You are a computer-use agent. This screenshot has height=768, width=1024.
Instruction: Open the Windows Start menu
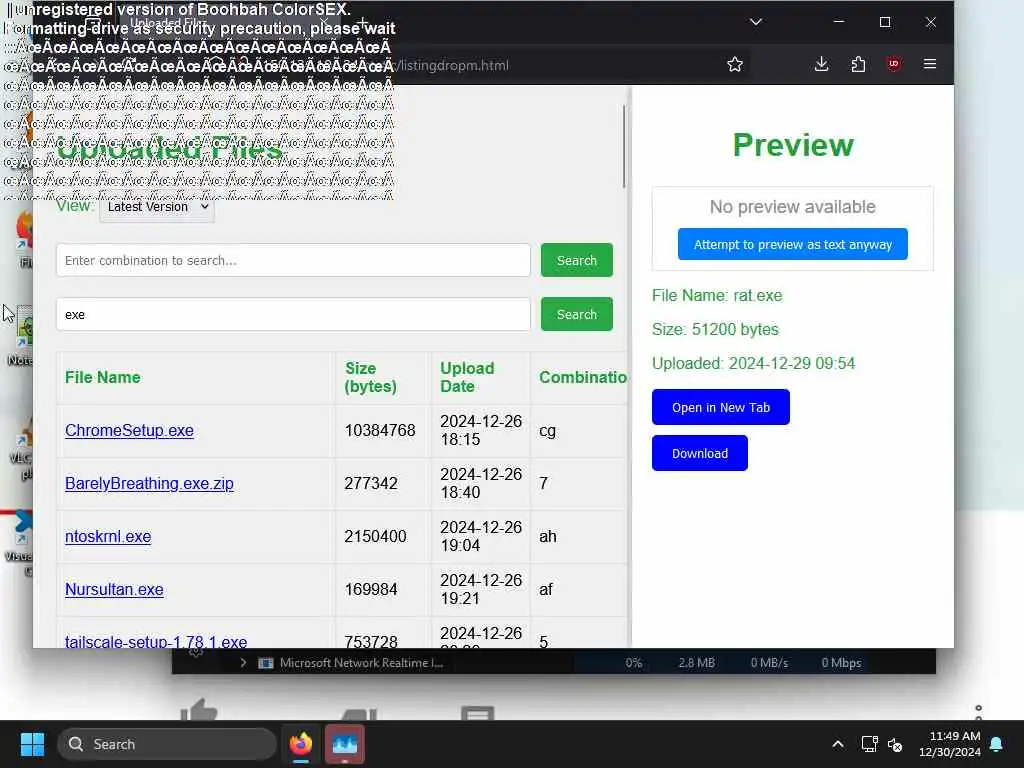click(x=32, y=744)
